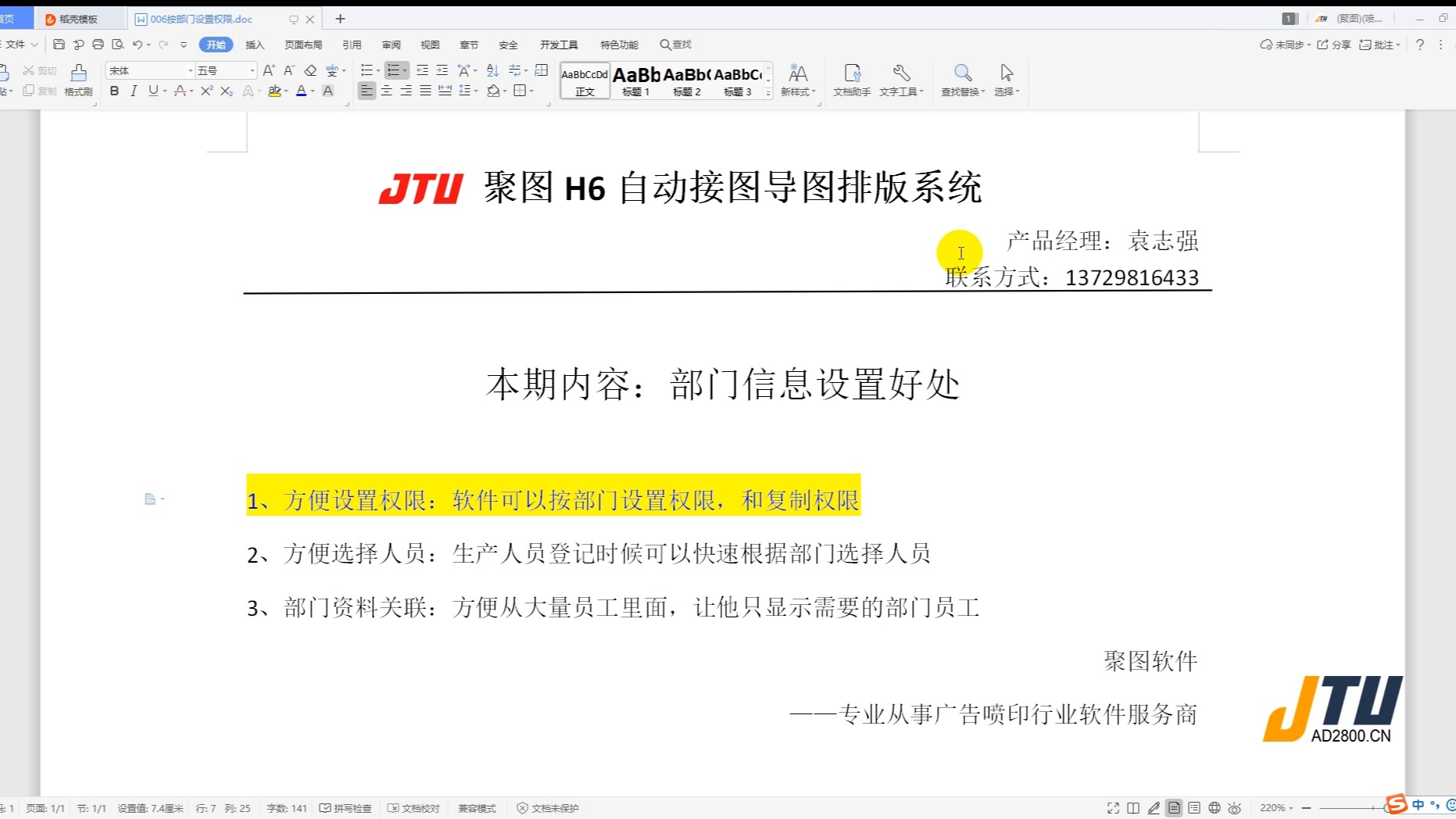1456x819 pixels.
Task: Switch to full screen view icon
Action: click(1113, 808)
